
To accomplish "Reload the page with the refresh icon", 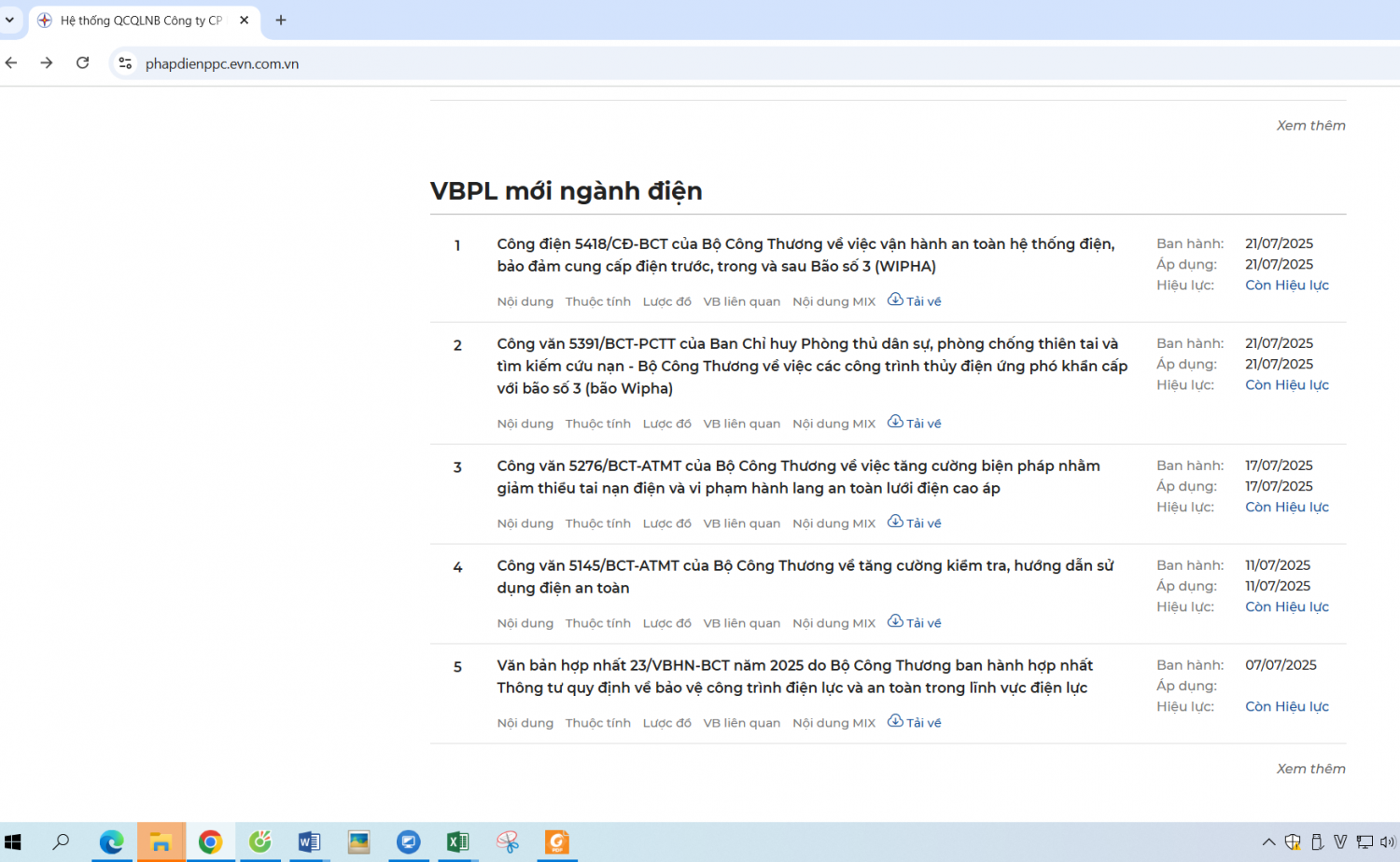I will 82,63.
